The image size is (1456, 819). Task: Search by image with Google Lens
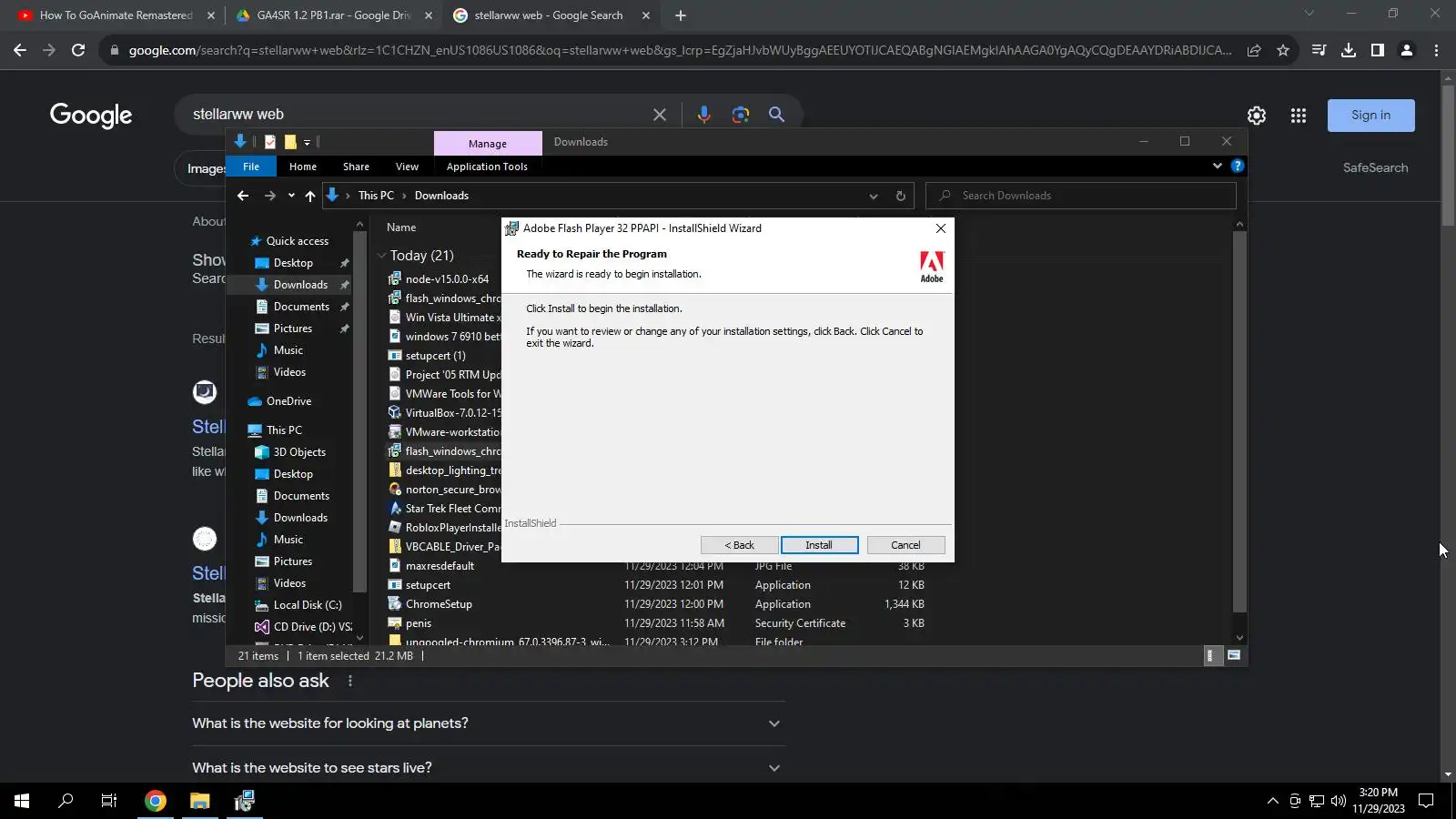click(x=740, y=115)
